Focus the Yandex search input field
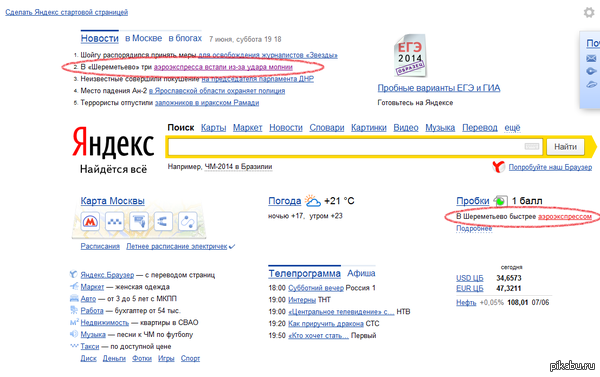Image resolution: width=600 pixels, height=377 pixels. [x=355, y=147]
